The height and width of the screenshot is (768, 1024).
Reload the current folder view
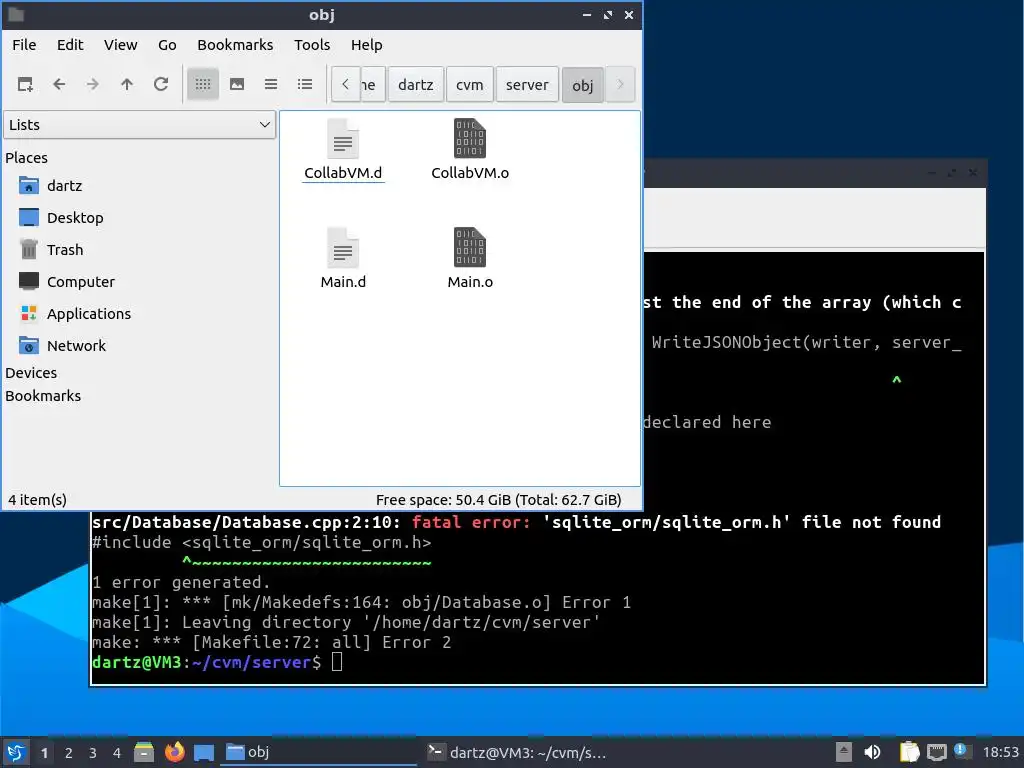pyautogui.click(x=161, y=84)
